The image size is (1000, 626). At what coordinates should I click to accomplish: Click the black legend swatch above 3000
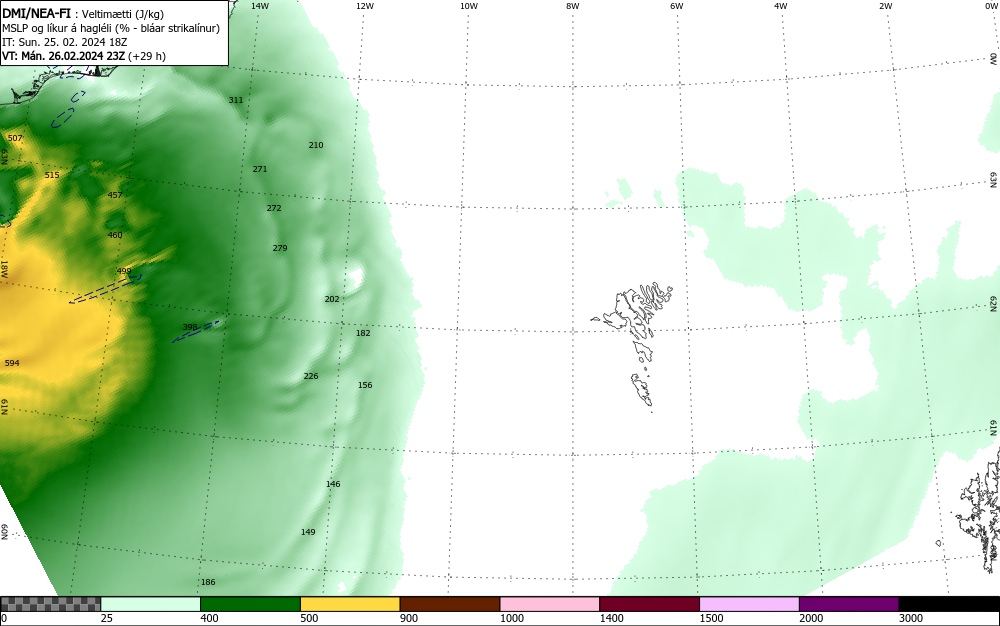pos(949,604)
